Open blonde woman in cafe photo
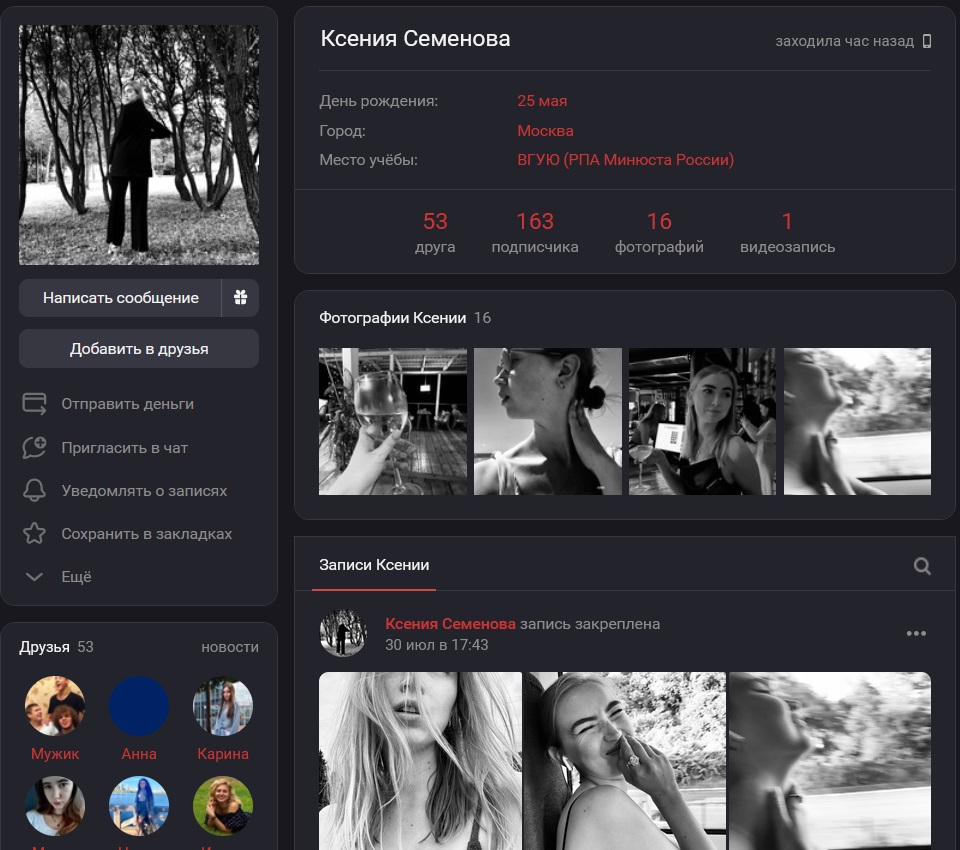Screen dimensions: 960x850 (702, 421)
